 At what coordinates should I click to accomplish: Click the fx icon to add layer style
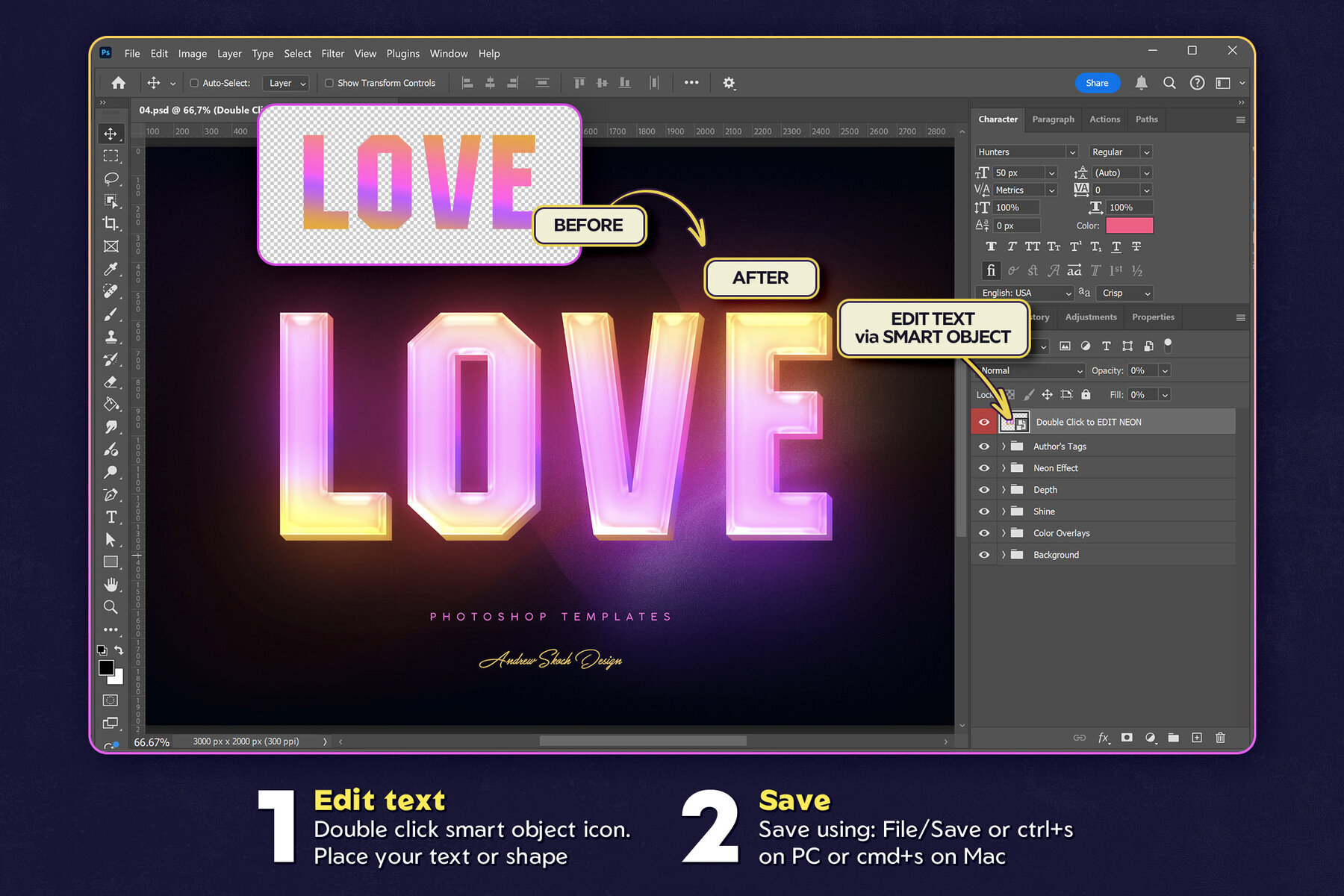point(1104,738)
